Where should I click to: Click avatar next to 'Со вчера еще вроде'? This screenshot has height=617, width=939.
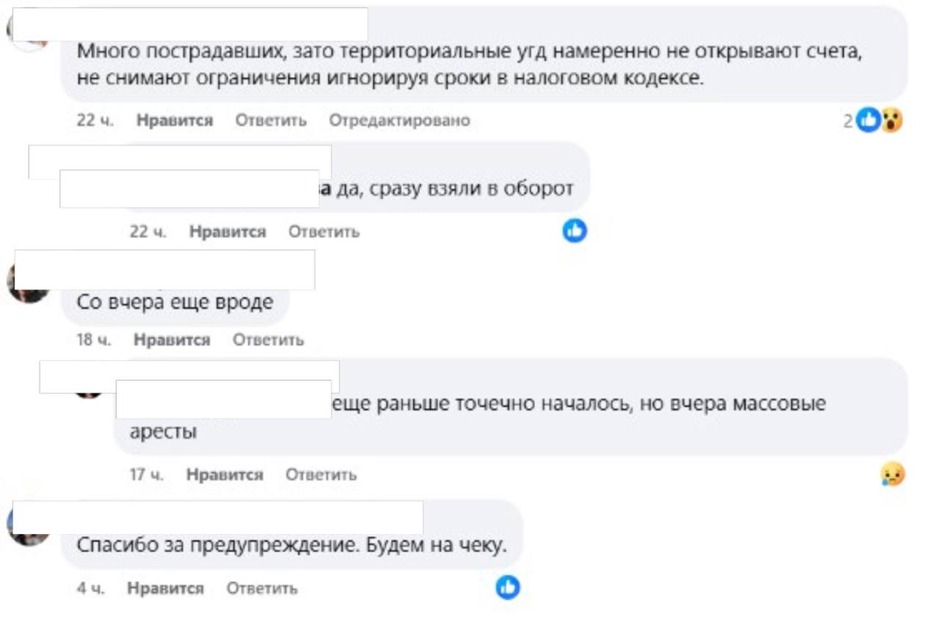point(27,286)
